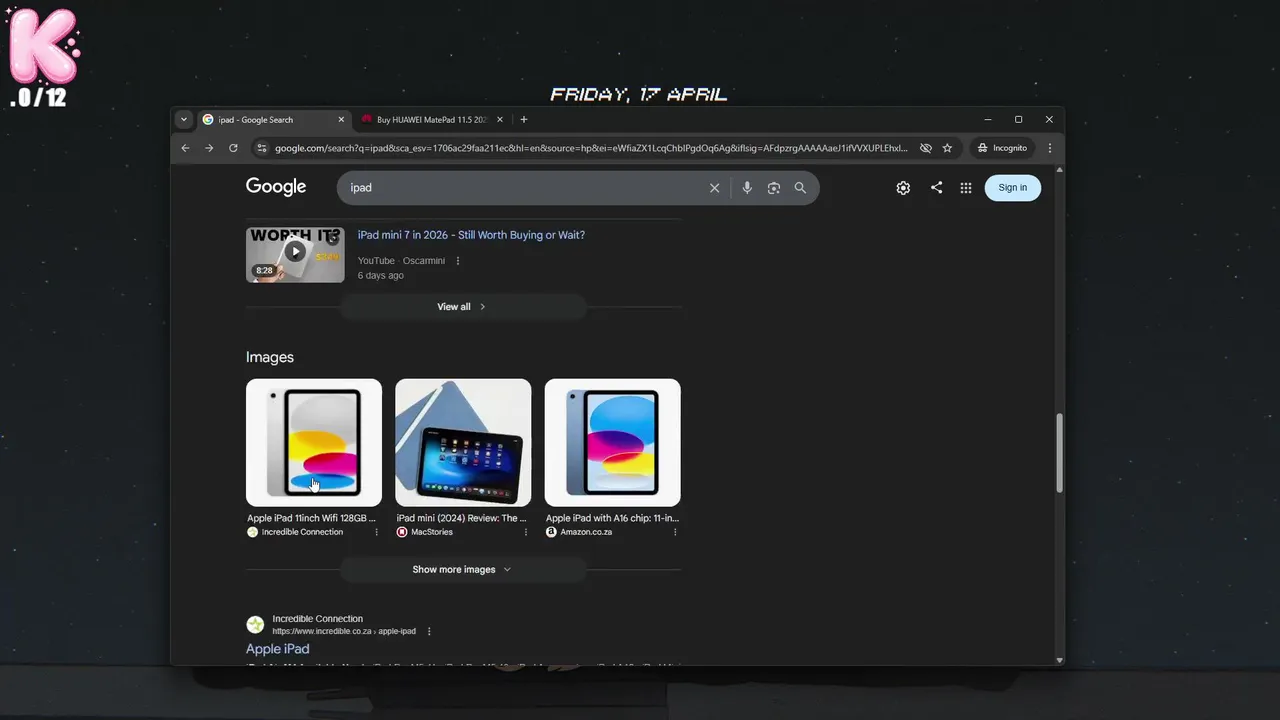Reload the Google search page
The image size is (1280, 720).
pyautogui.click(x=233, y=148)
